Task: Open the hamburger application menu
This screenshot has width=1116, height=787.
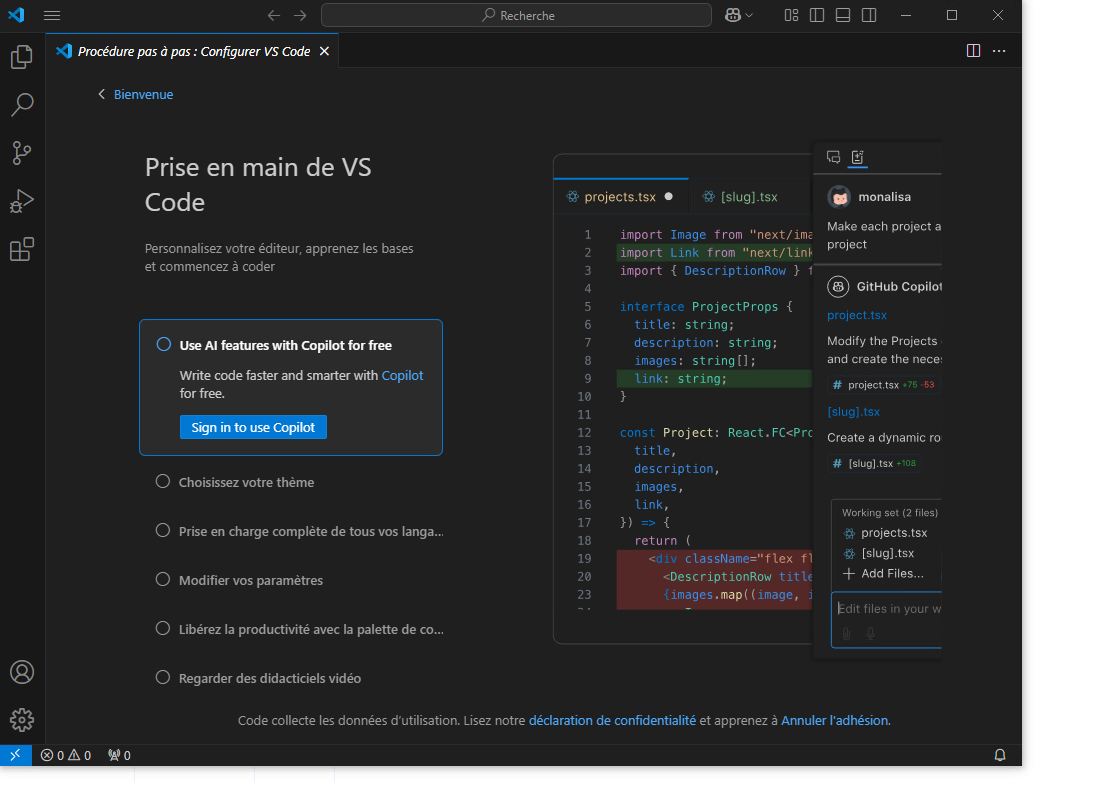Action: click(x=52, y=15)
